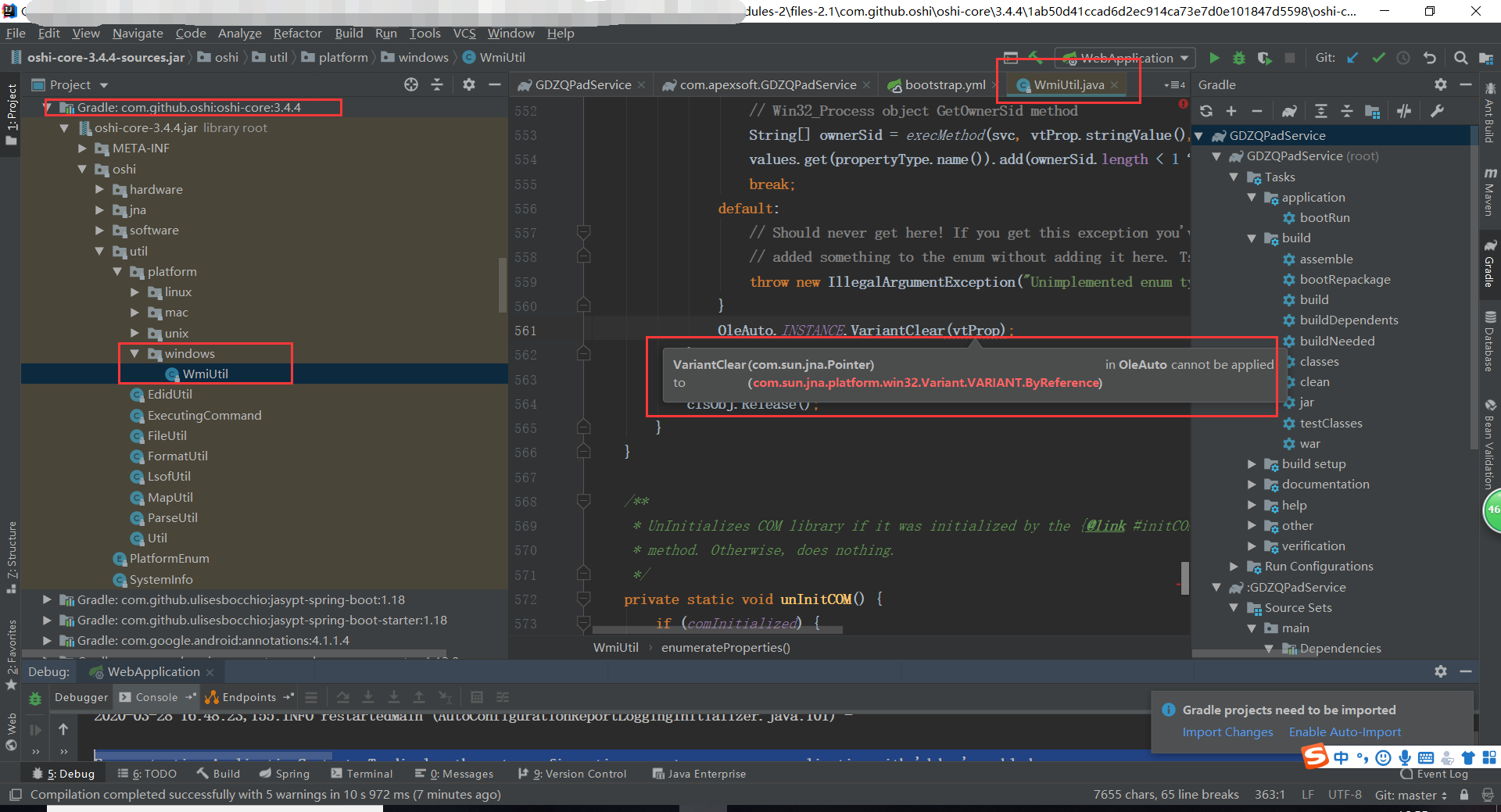1501x812 pixels.
Task: Toggle the 1: Project side tab
Action: [11, 113]
